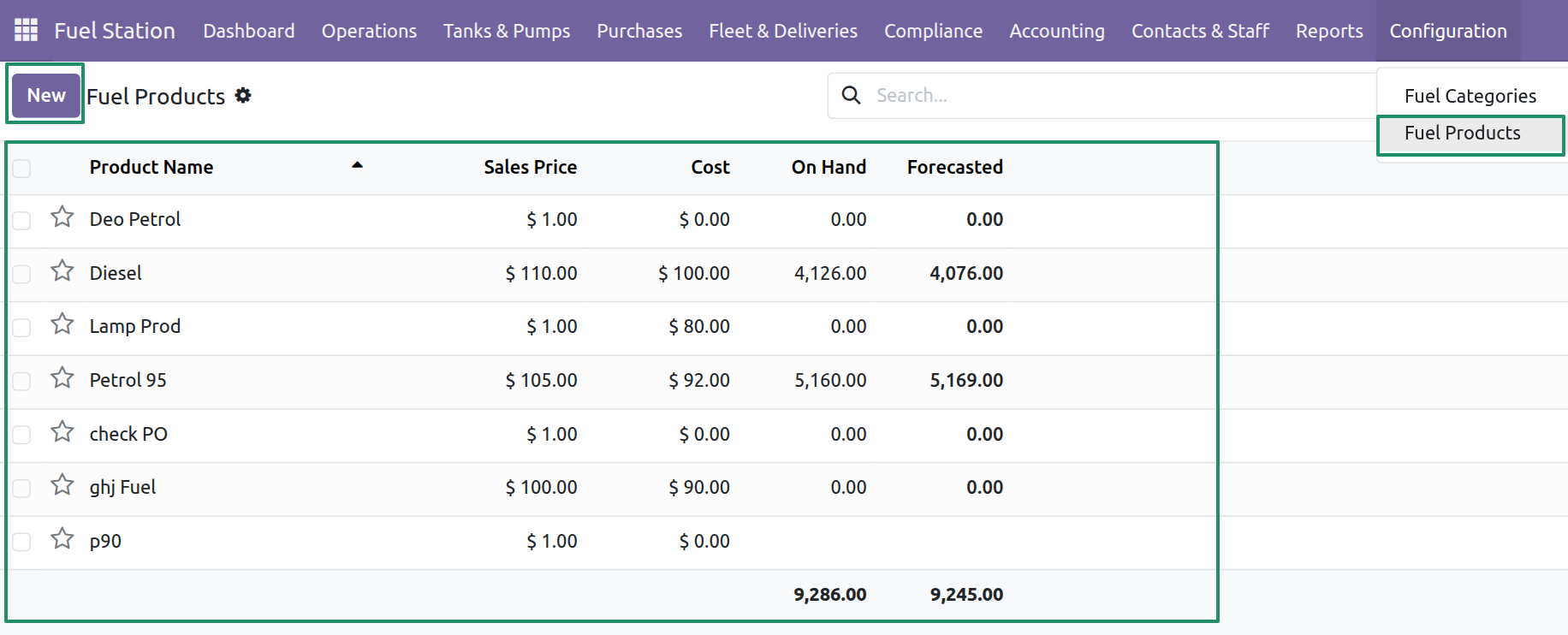Open the Diesel product record
Screen dimensions: 1568x635
point(116,273)
